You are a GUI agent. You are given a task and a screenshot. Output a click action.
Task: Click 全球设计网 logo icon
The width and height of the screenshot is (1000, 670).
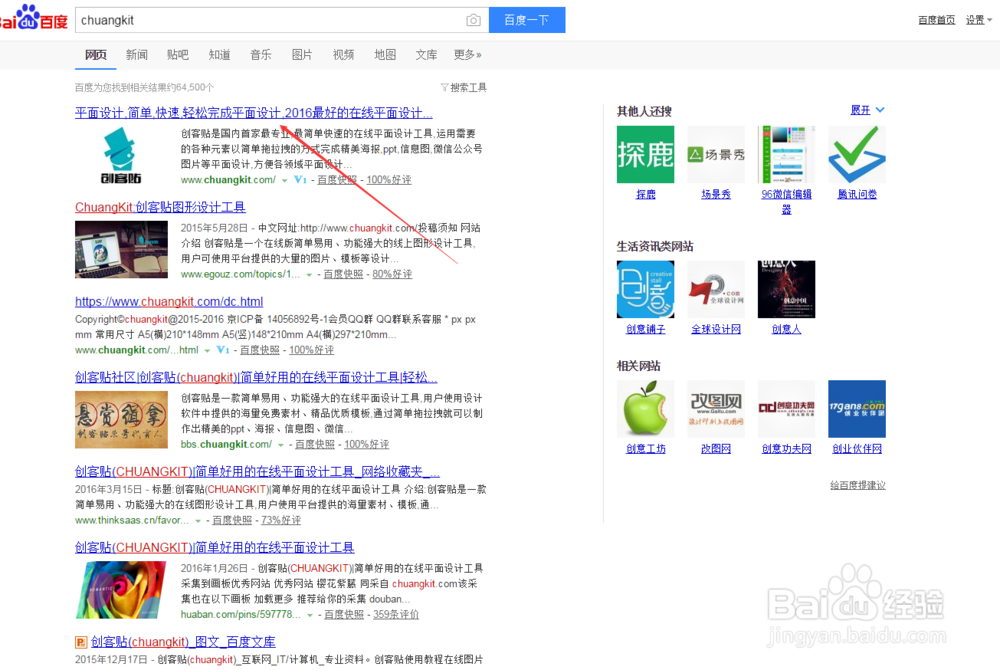716,289
